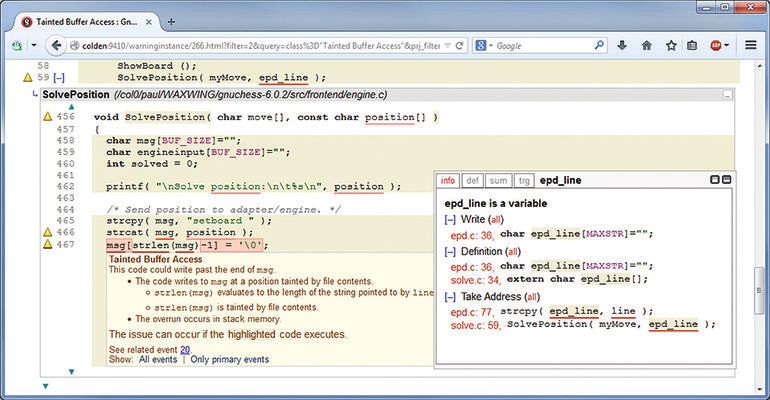The width and height of the screenshot is (770, 400).
Task: Click msg argument on line 466
Action: (164, 233)
